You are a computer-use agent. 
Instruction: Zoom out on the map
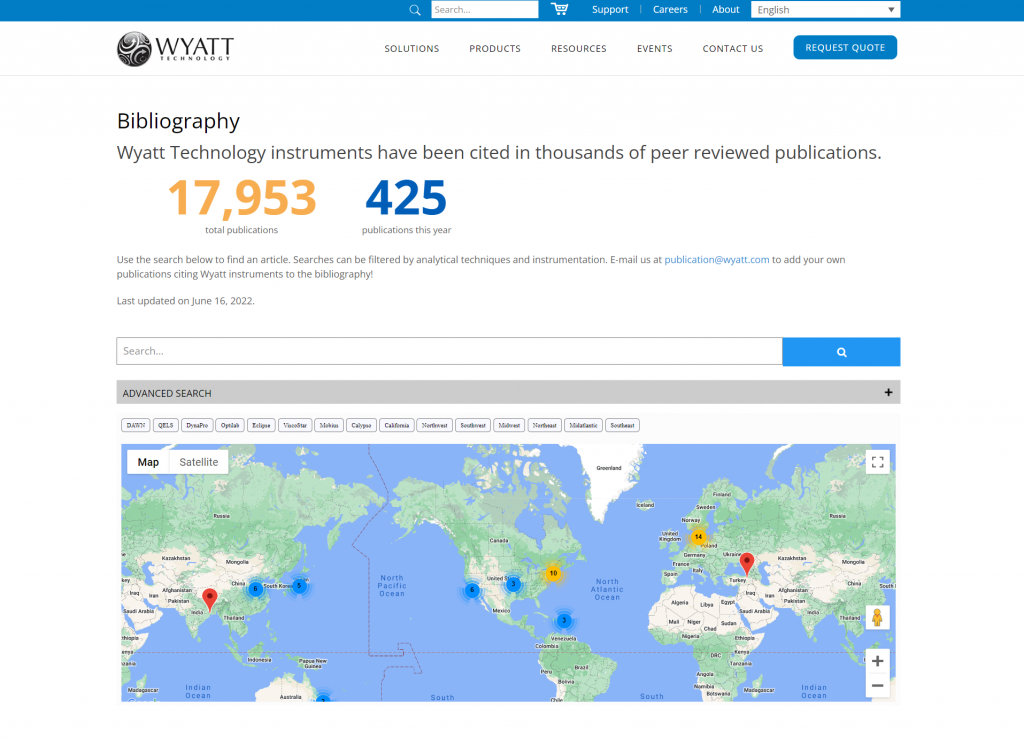877,685
